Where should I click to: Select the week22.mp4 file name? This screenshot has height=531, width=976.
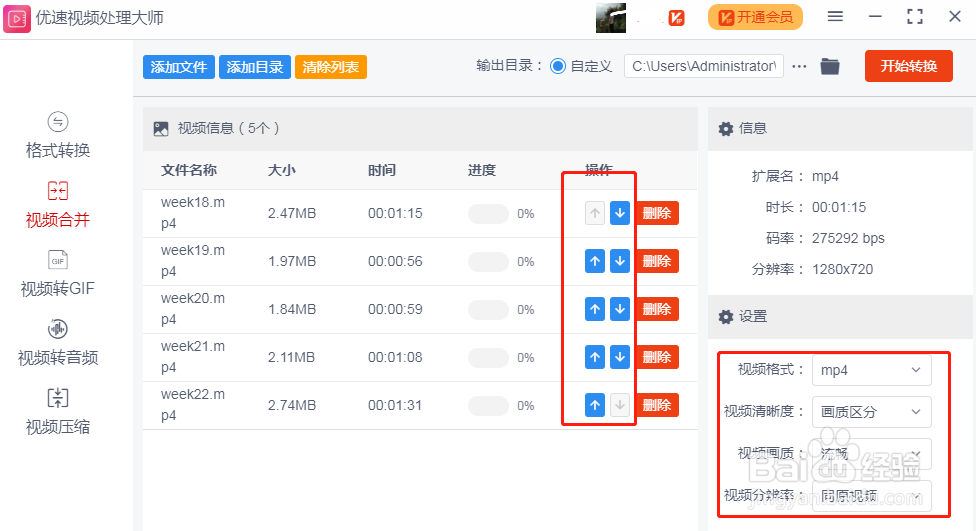click(193, 405)
